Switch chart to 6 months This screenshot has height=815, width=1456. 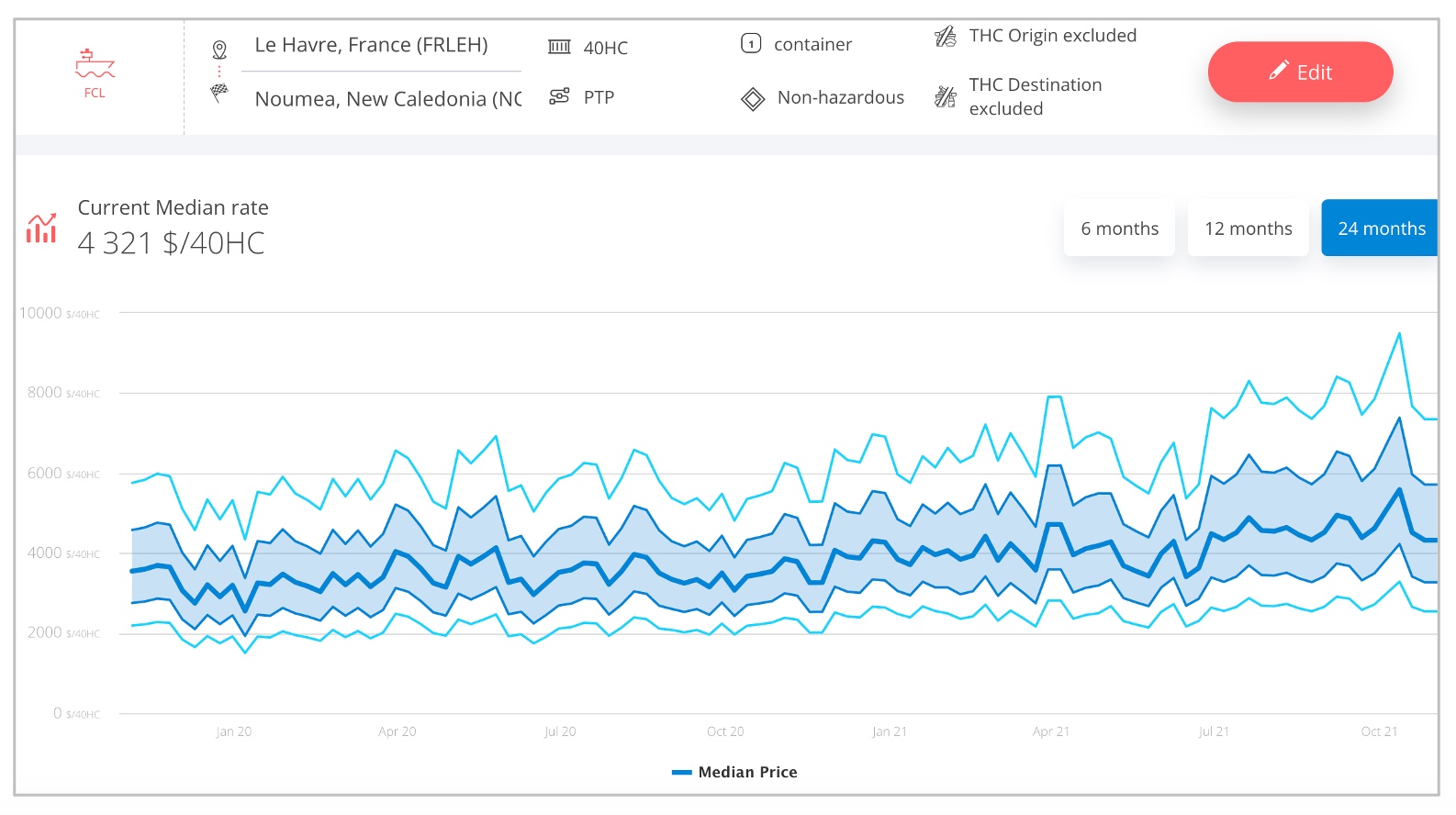(1119, 229)
